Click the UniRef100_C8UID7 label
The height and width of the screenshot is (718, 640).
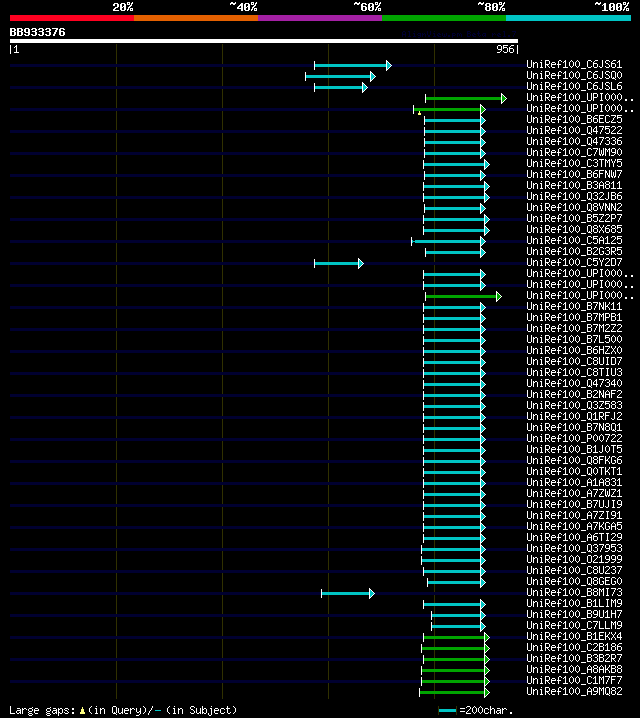574,361
